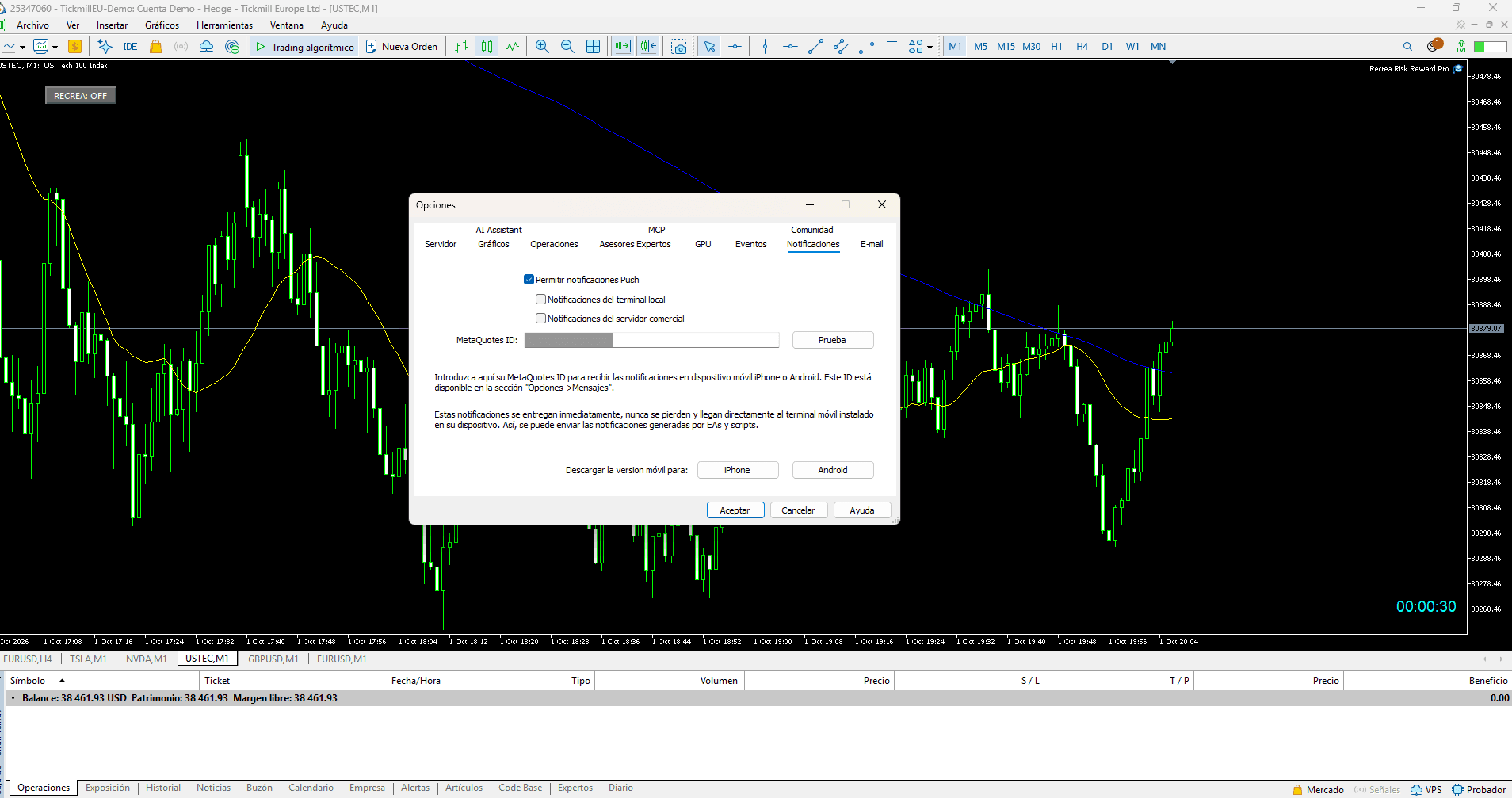Select the crosshair tool
This screenshot has height=798, width=1512.
pos(735,47)
